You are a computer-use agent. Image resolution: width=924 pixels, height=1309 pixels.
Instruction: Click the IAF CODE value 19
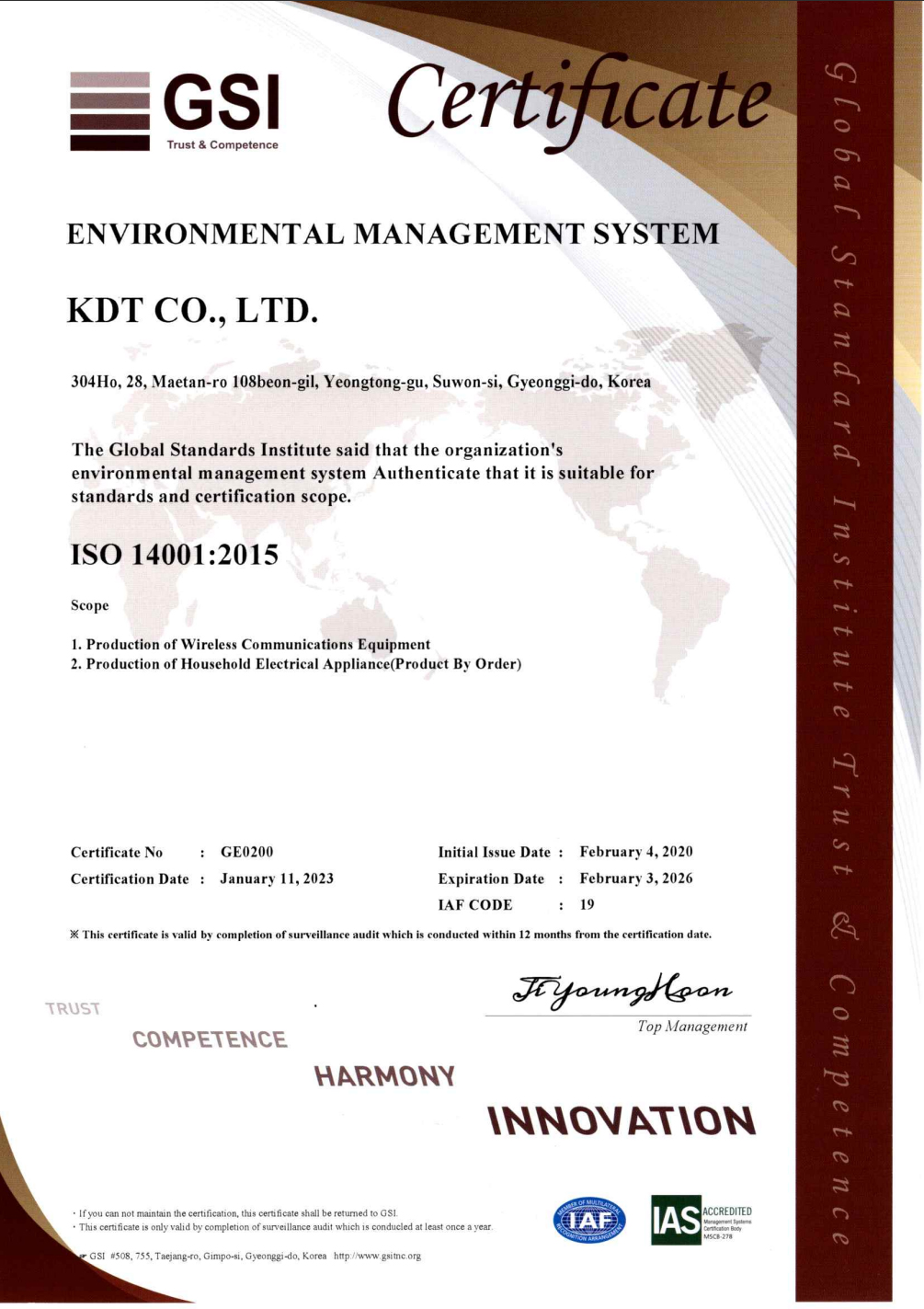[587, 904]
